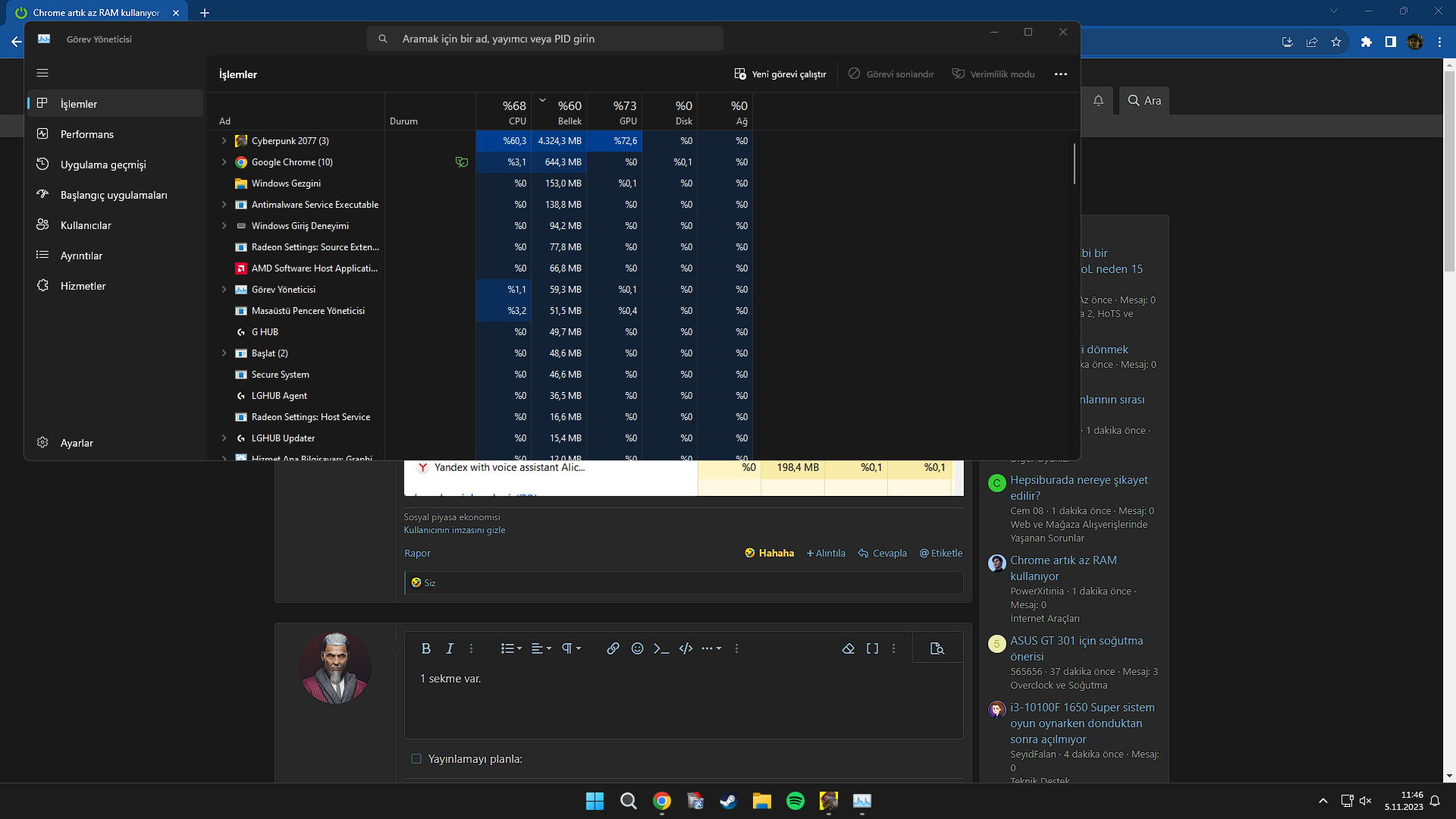Expand the Google Chrome process group
The height and width of the screenshot is (819, 1456).
pyautogui.click(x=224, y=162)
